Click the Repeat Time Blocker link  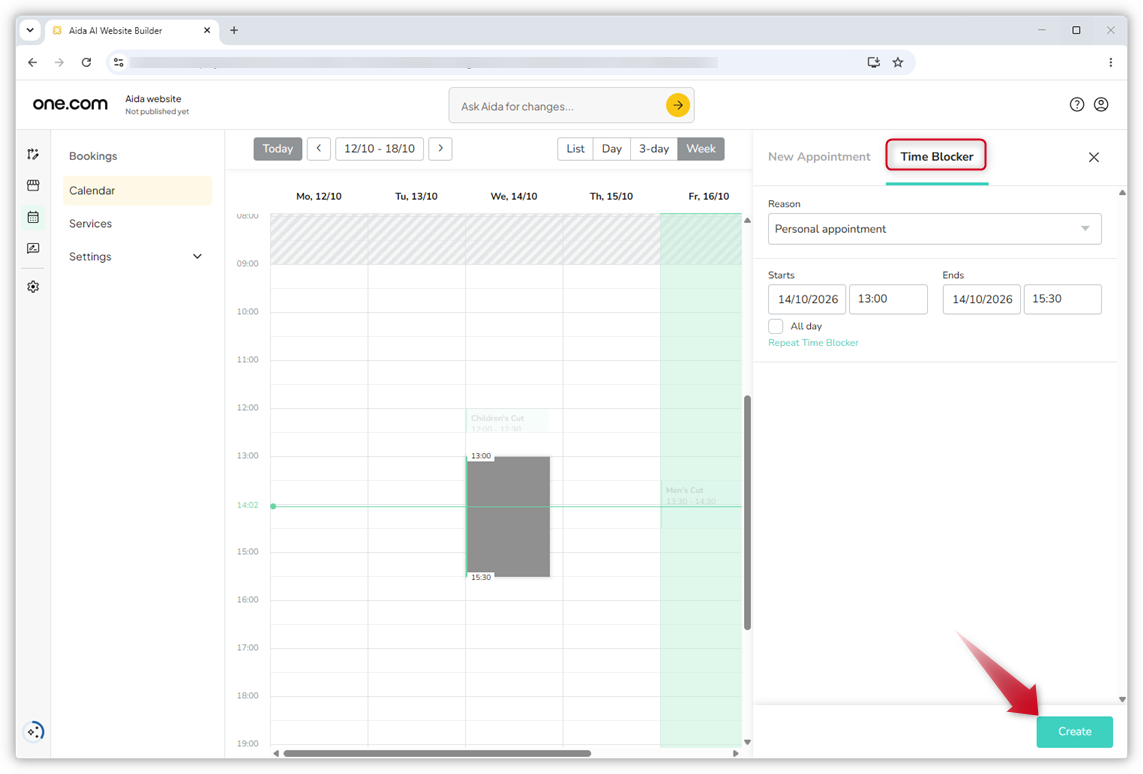(813, 343)
